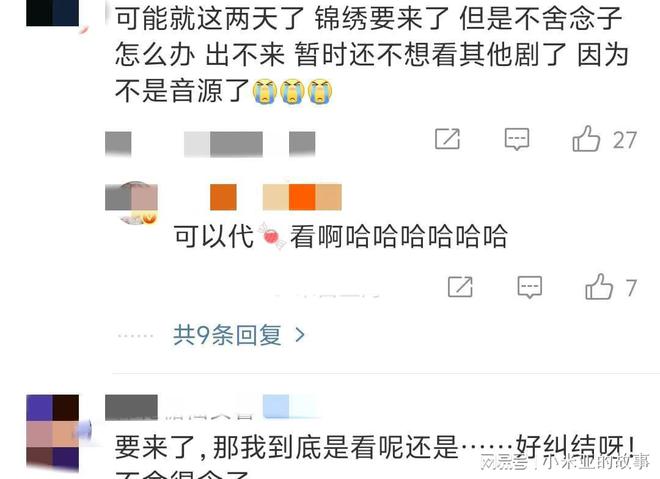Screen dimensions: 660x479
Task: Share the 可以代看 reply
Action: point(460,287)
